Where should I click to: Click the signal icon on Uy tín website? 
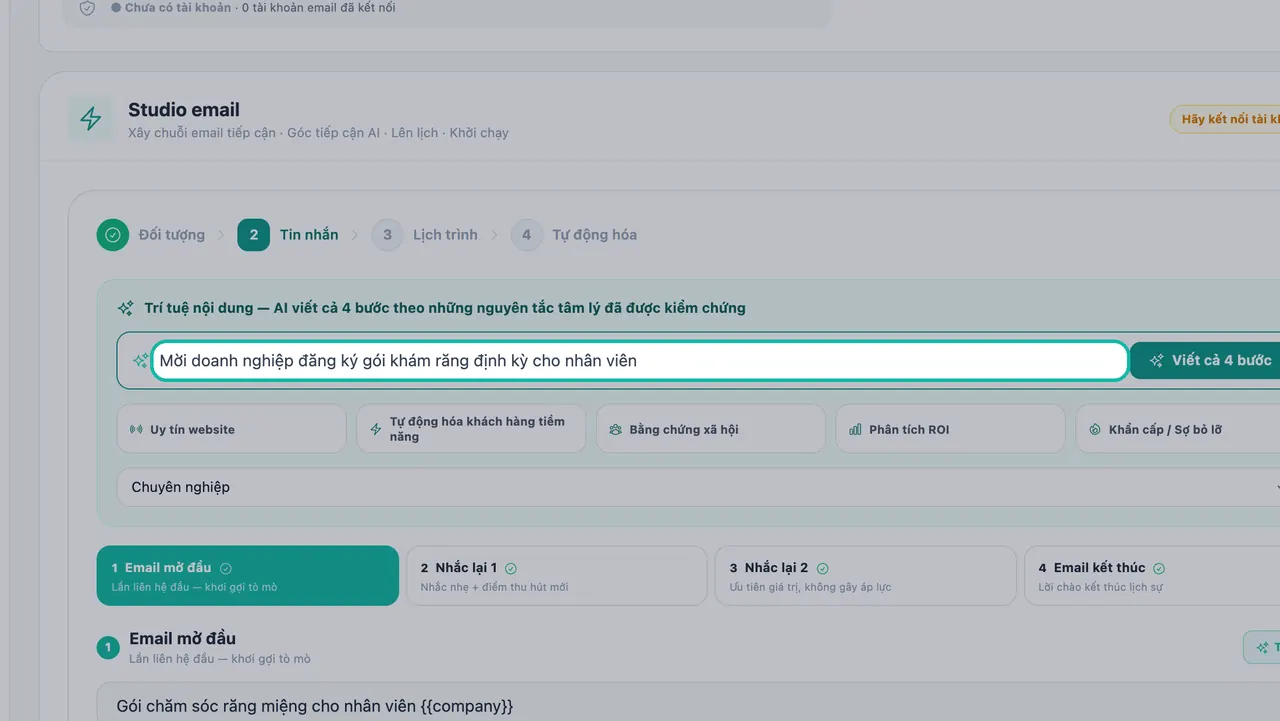click(136, 430)
